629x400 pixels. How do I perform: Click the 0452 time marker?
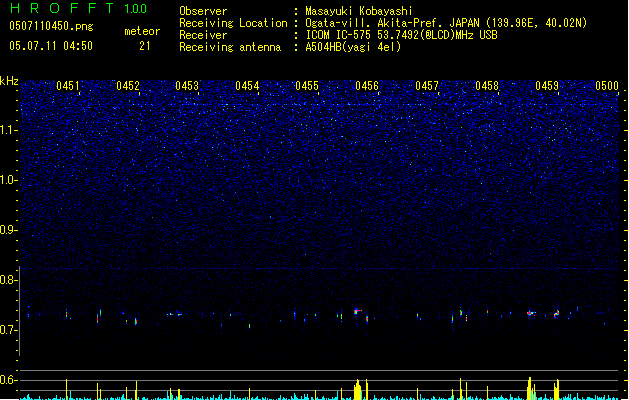point(128,86)
